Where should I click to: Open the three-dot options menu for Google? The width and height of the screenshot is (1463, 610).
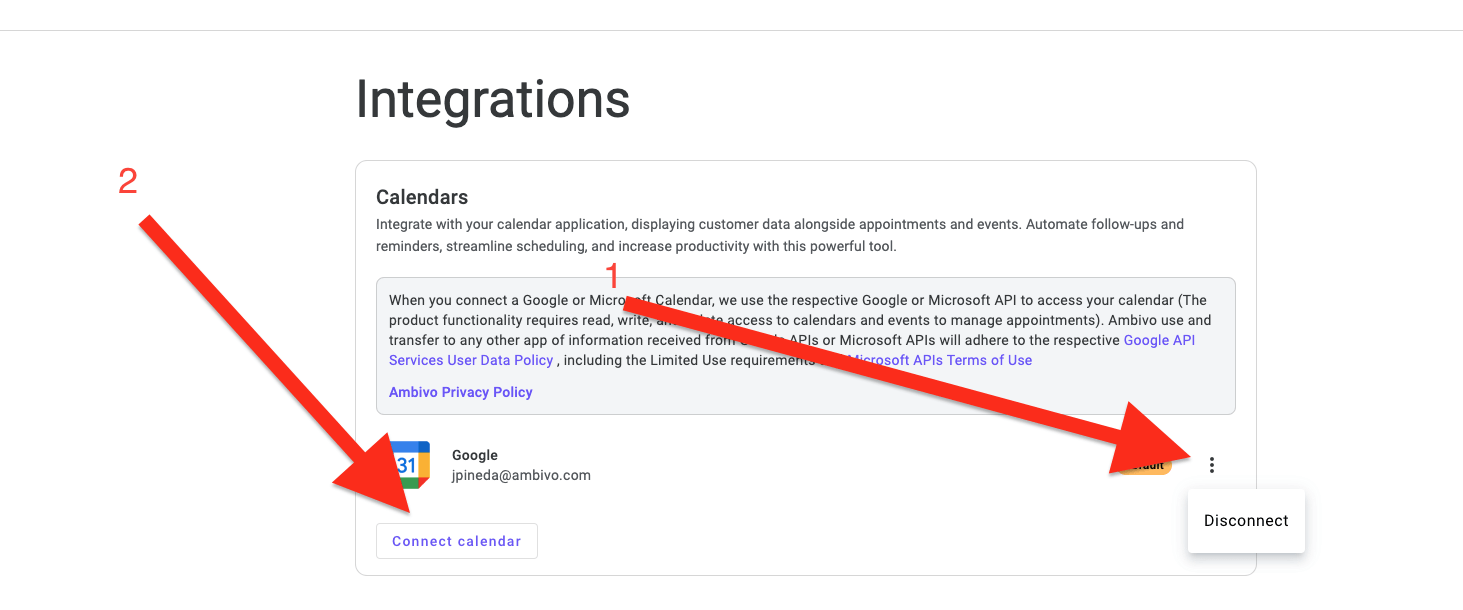1212,465
